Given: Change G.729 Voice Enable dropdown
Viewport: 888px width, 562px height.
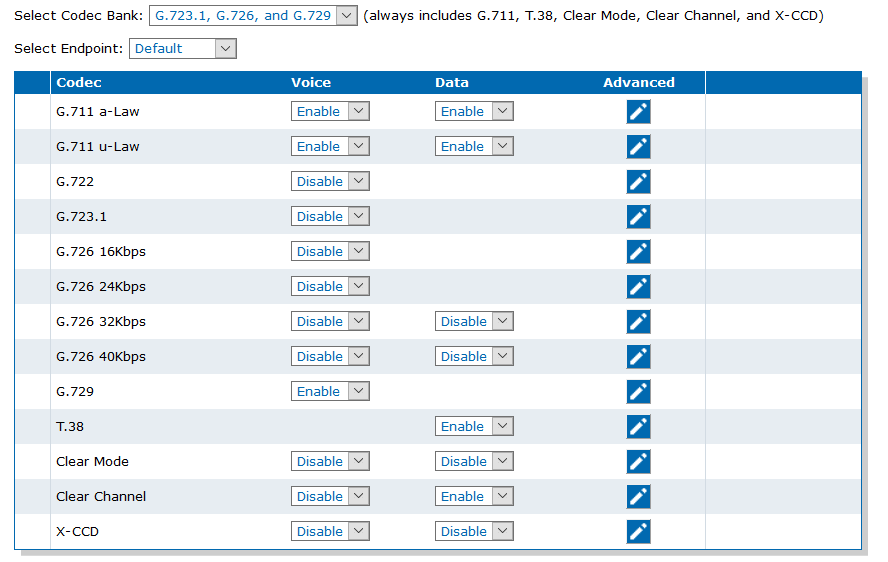Looking at the screenshot, I should point(330,391).
